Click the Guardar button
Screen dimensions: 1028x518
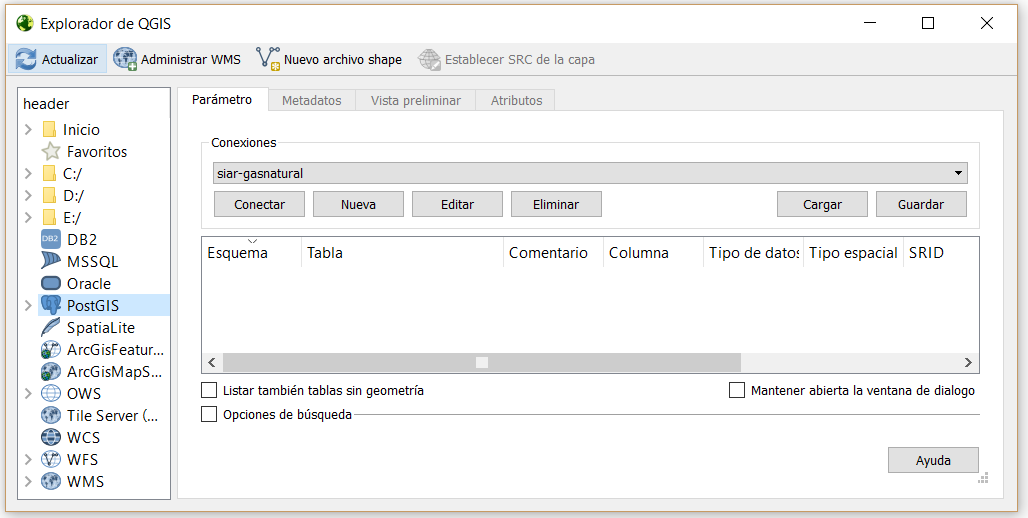click(921, 205)
